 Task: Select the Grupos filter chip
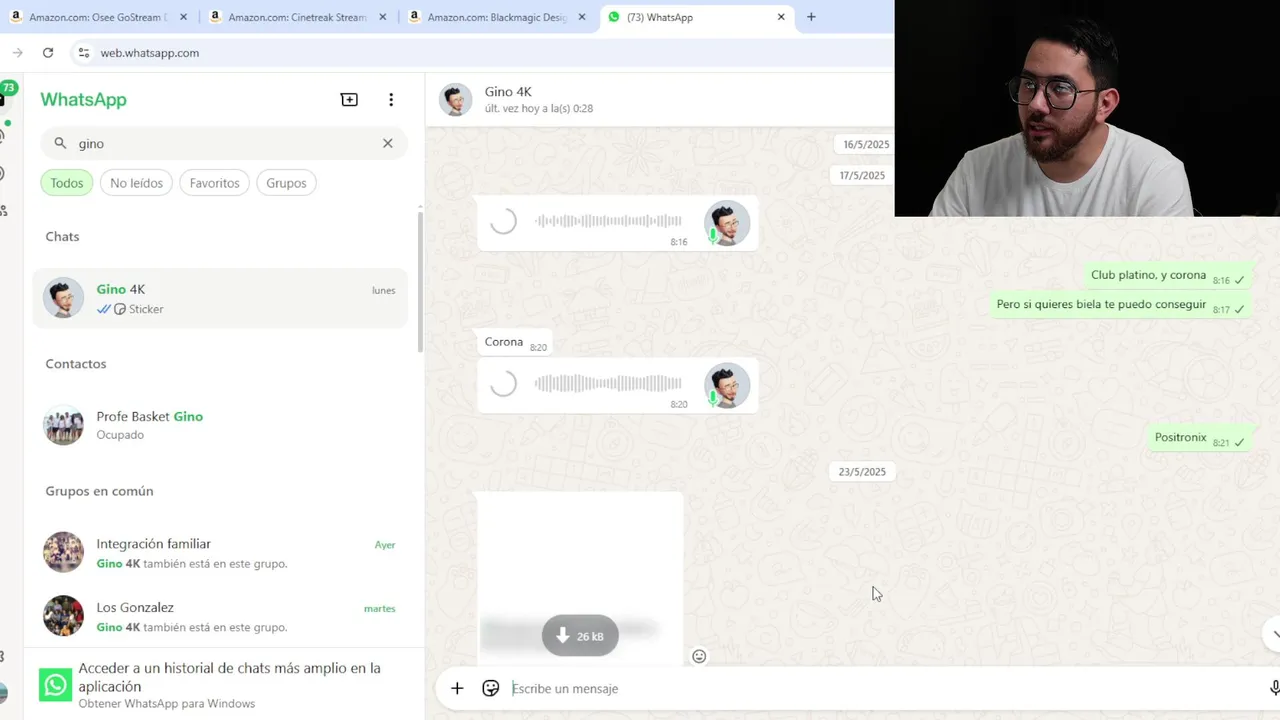tap(286, 183)
